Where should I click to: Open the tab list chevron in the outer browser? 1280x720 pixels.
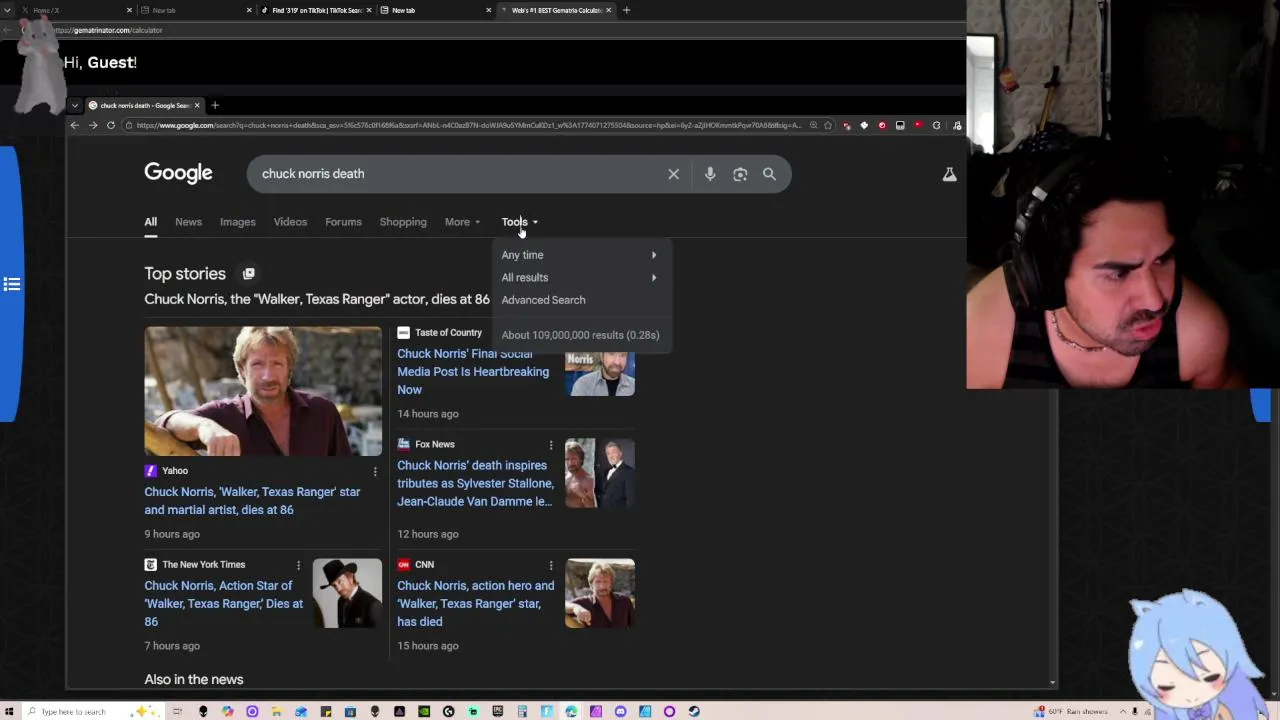8,10
